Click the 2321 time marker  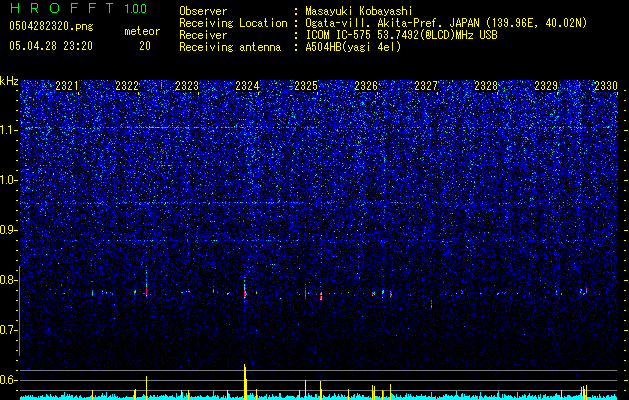coord(67,86)
